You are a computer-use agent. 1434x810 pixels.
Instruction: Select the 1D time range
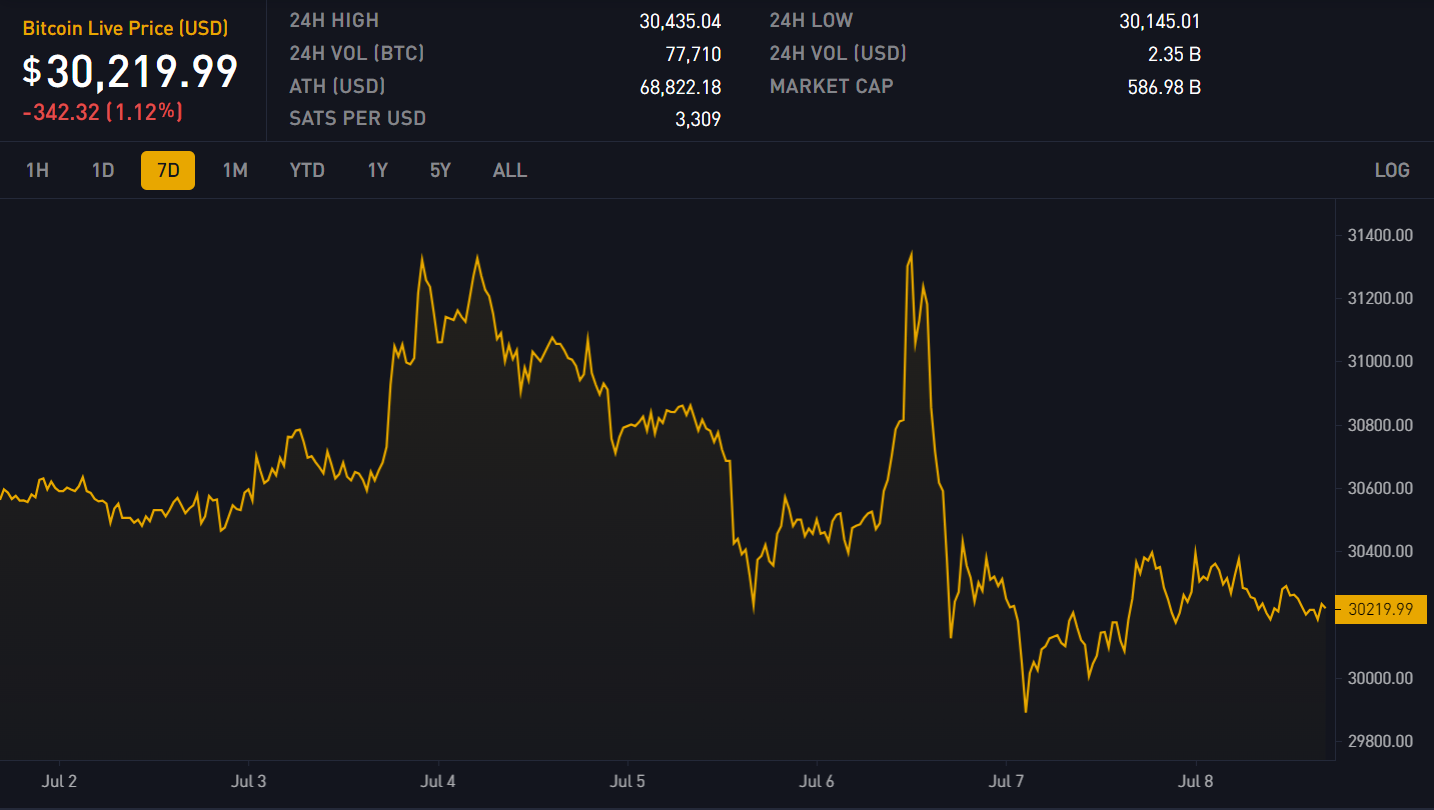coord(103,170)
